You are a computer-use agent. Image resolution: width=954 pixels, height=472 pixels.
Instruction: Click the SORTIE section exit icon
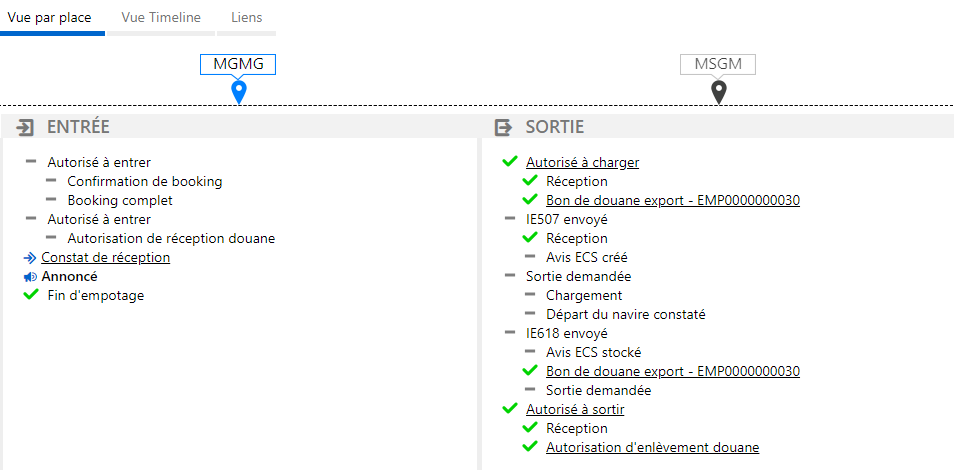click(x=504, y=127)
